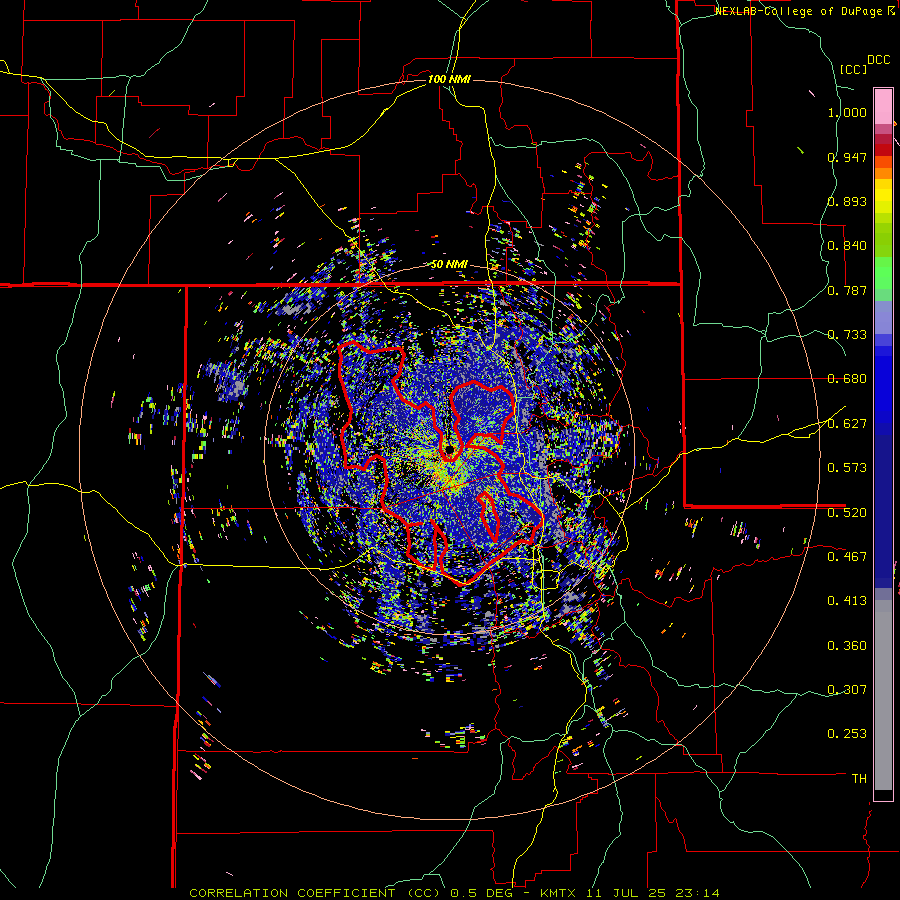900x900 pixels.
Task: Click the 0.573 scale value
Action: click(x=847, y=468)
